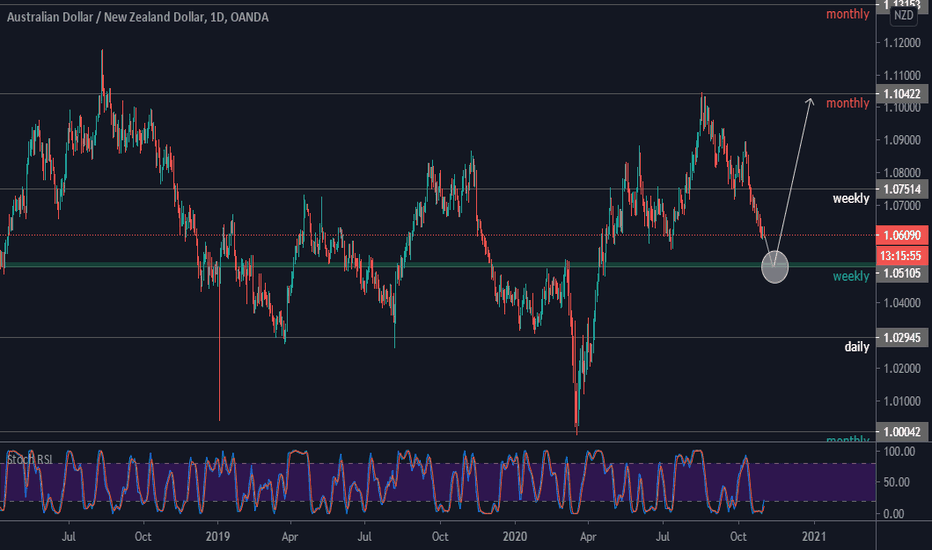932x550 pixels.
Task: Click the 1.07000 price axis value
Action: tap(902, 206)
